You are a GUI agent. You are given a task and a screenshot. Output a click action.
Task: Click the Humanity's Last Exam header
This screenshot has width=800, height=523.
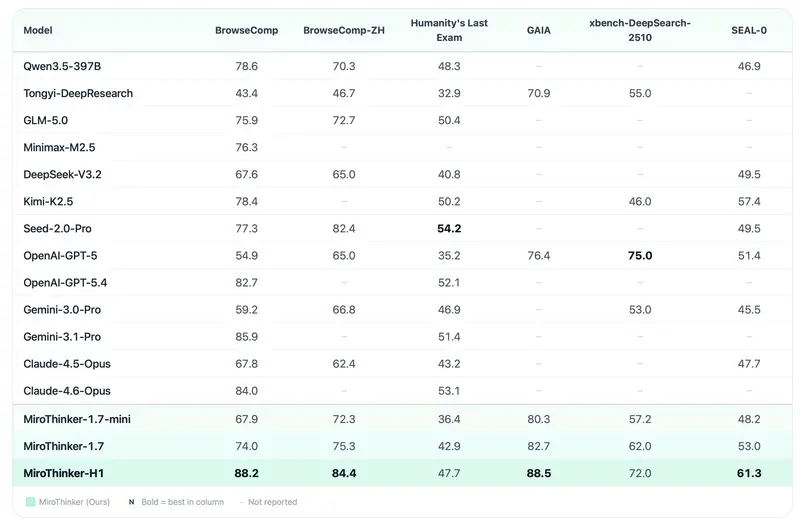pyautogui.click(x=449, y=30)
